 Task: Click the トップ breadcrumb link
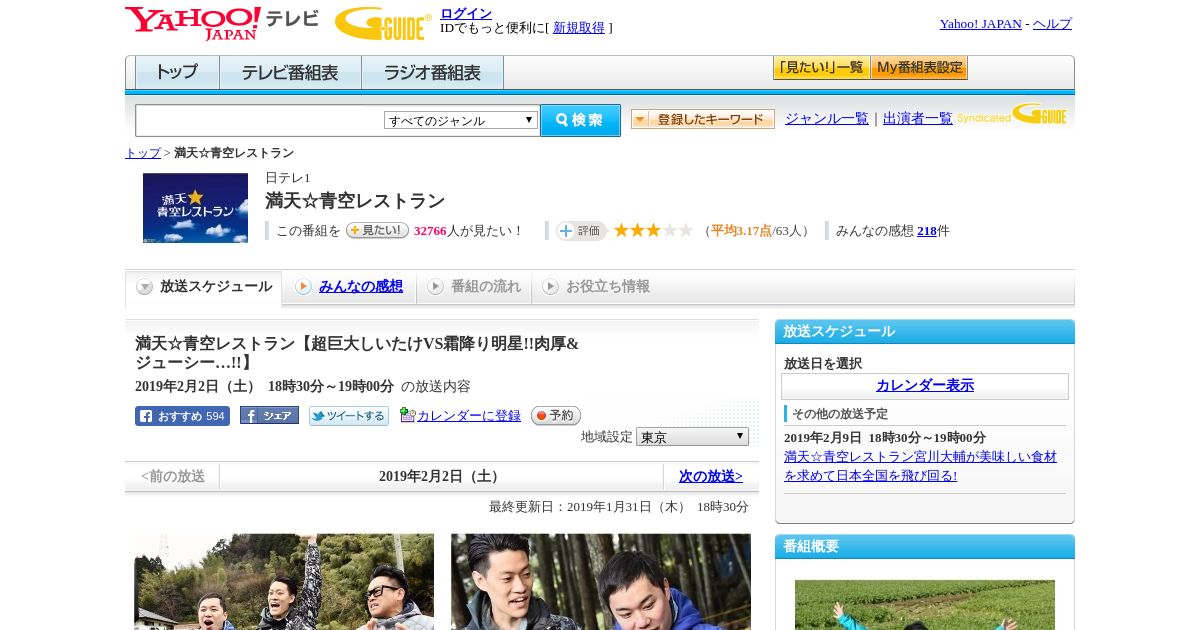click(143, 153)
